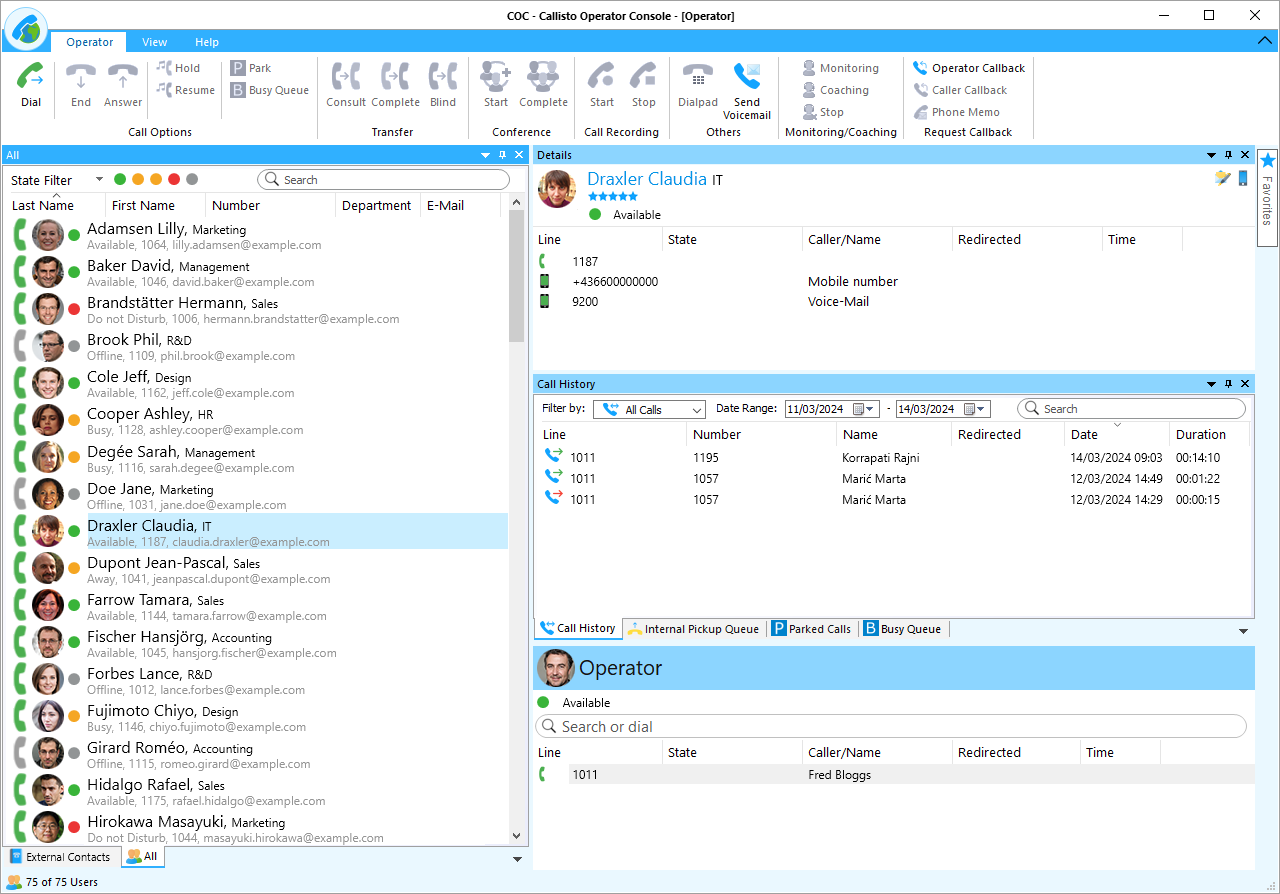
Task: Select the Korrapati Rajni call history entry
Action: 893,458
